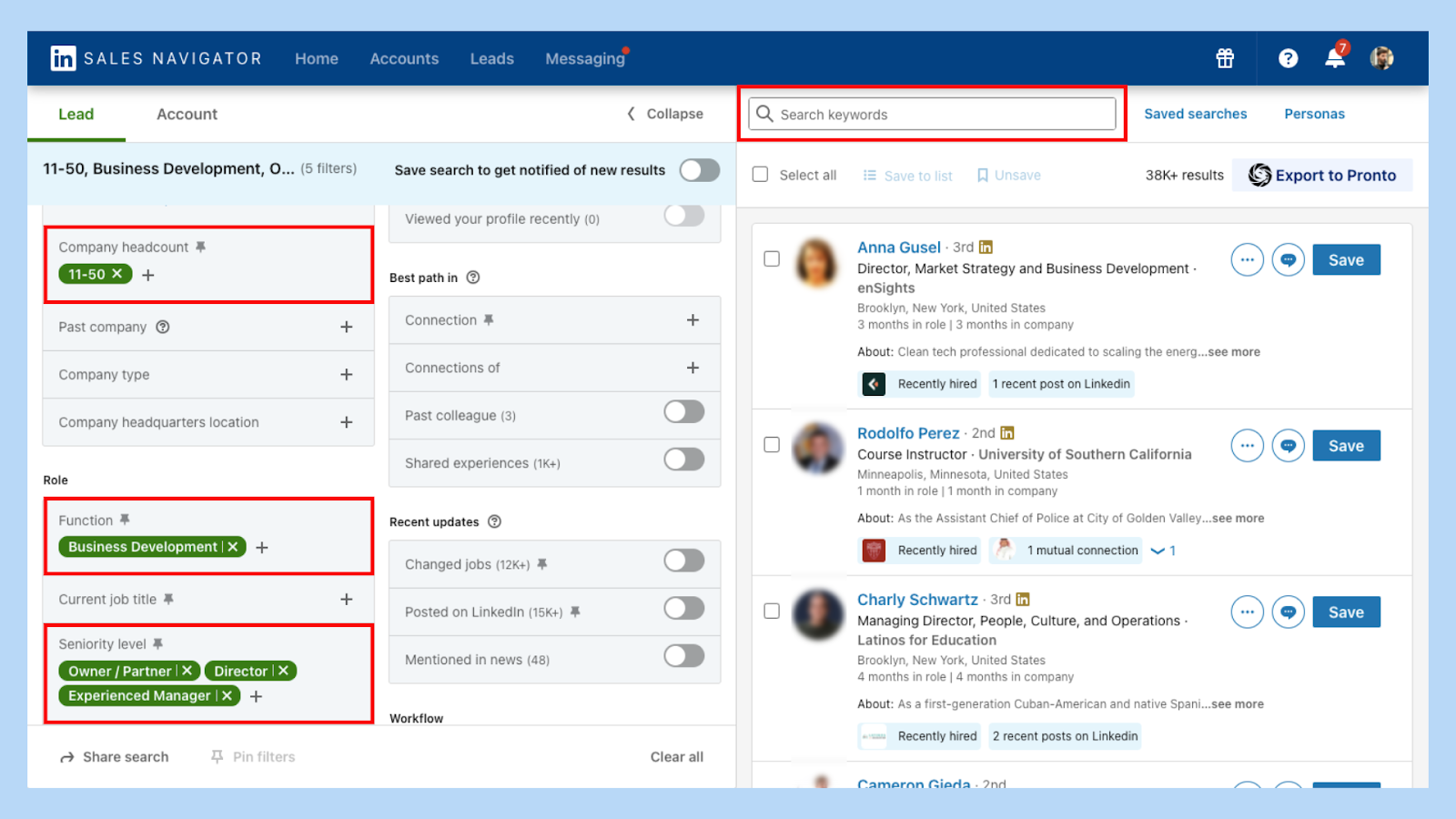Message Charly Schwartz via chat icon
The height and width of the screenshot is (819, 1456).
(x=1288, y=612)
